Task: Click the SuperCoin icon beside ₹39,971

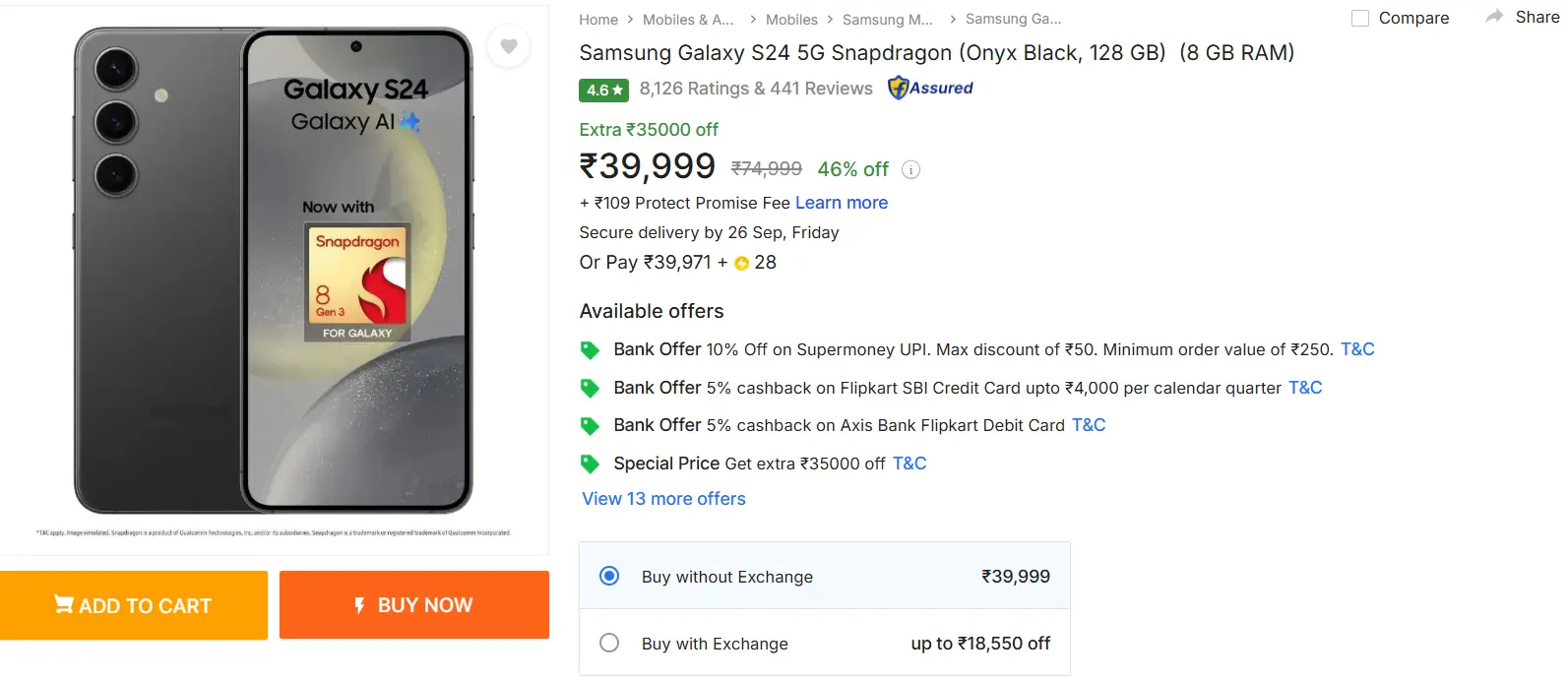Action: [x=741, y=263]
